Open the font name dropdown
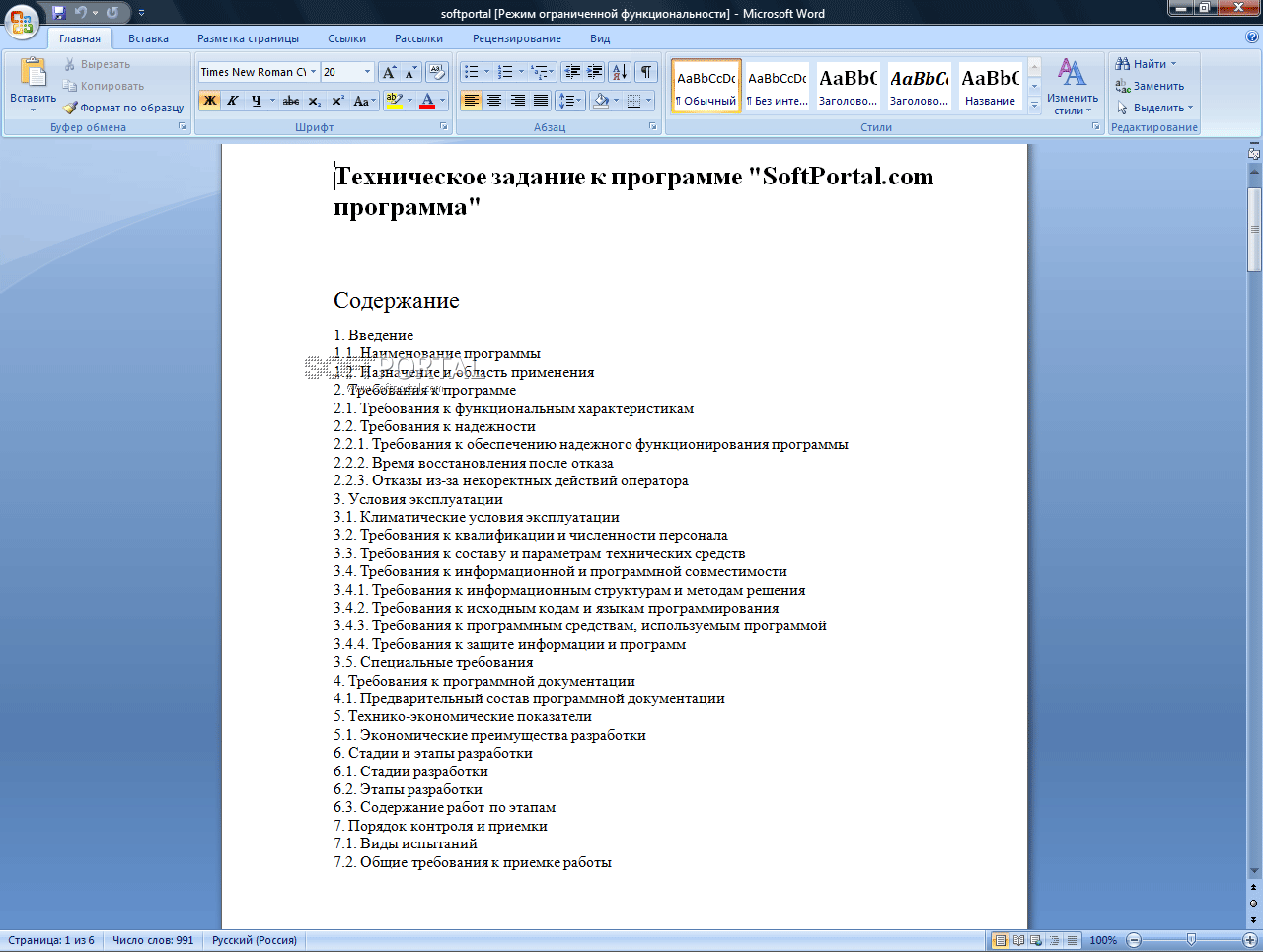This screenshot has width=1263, height=952. (x=314, y=72)
